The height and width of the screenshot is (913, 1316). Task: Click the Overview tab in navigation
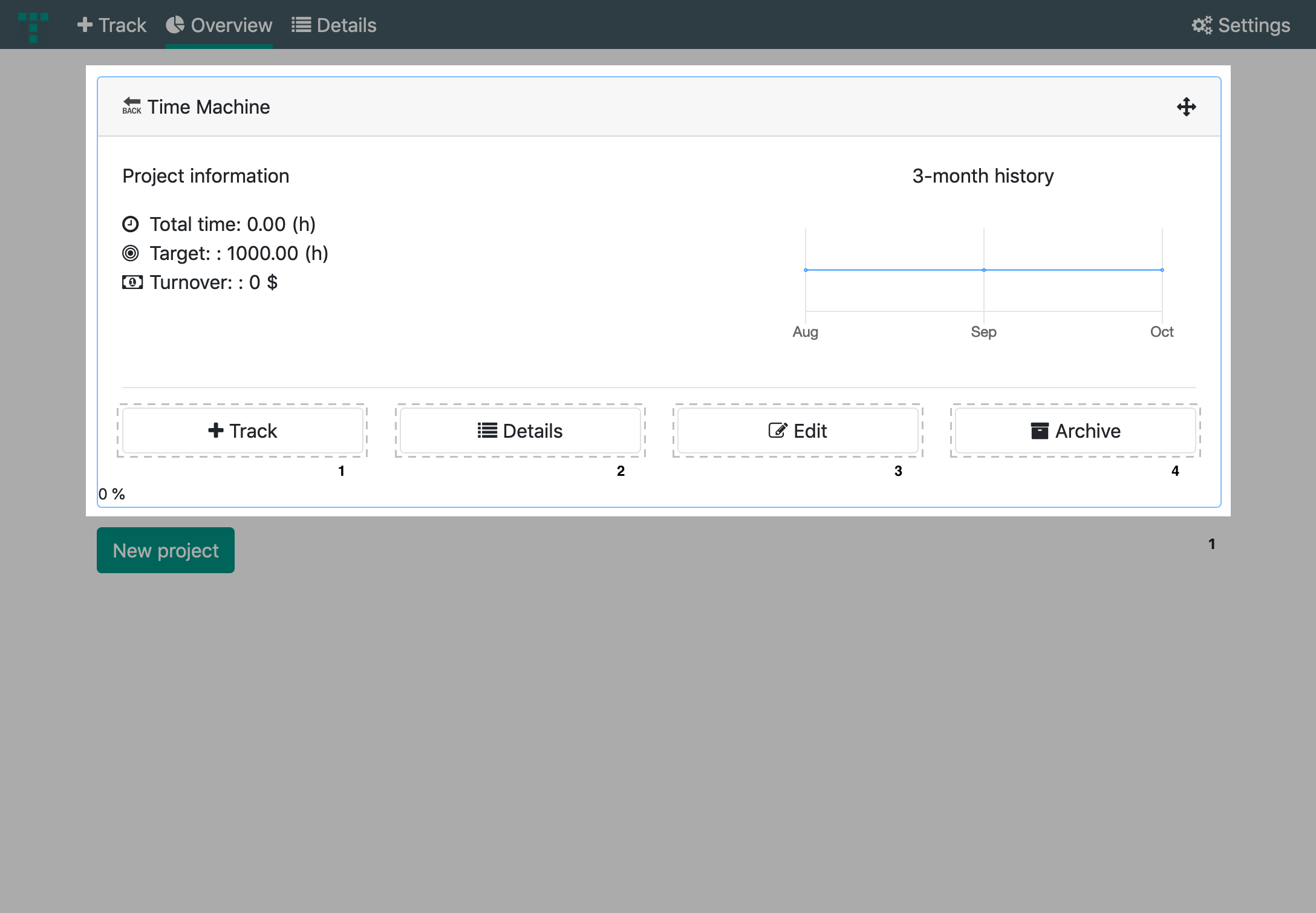[x=219, y=25]
